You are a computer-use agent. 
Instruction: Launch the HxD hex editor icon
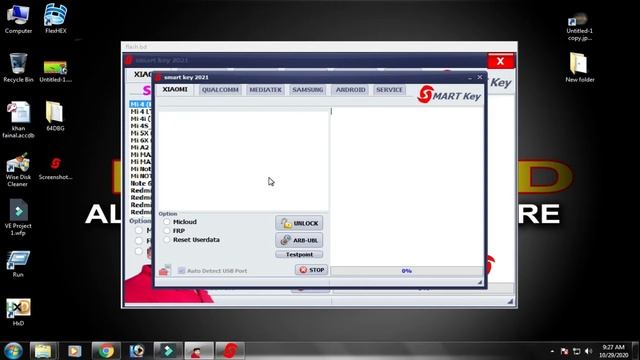[18, 312]
